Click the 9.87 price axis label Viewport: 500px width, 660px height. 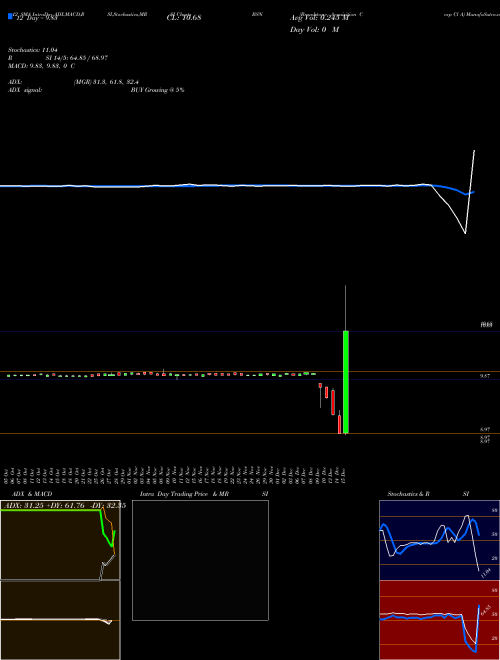click(485, 376)
